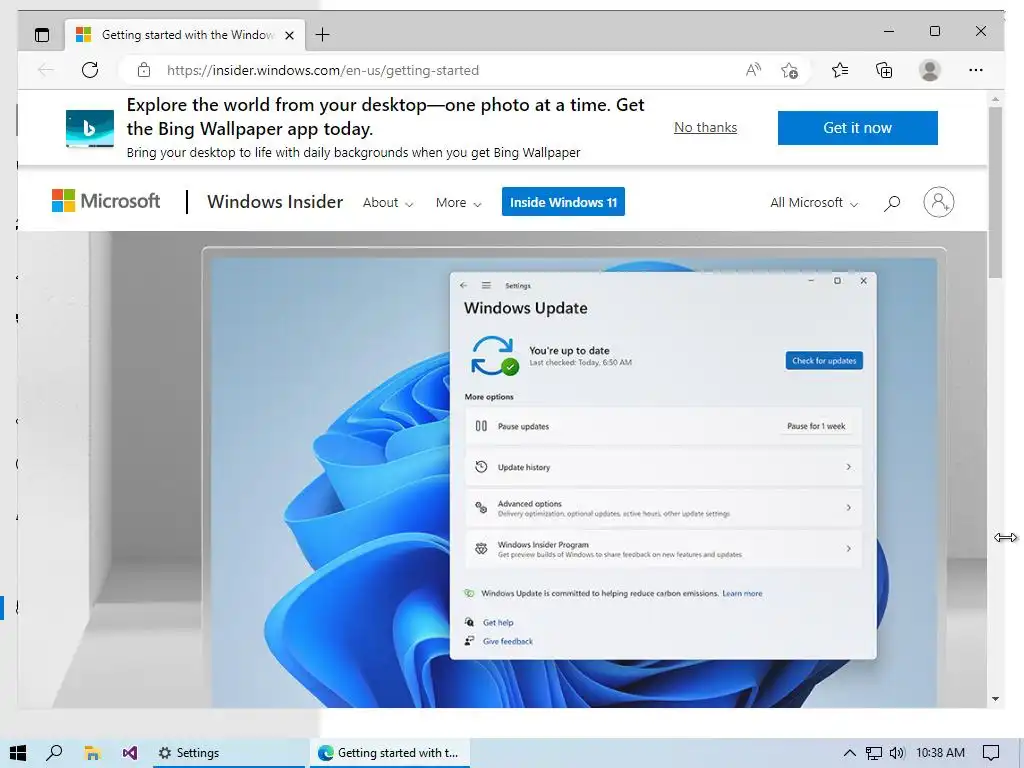Viewport: 1024px width, 768px height.
Task: Click the sign-in account icon
Action: point(938,202)
